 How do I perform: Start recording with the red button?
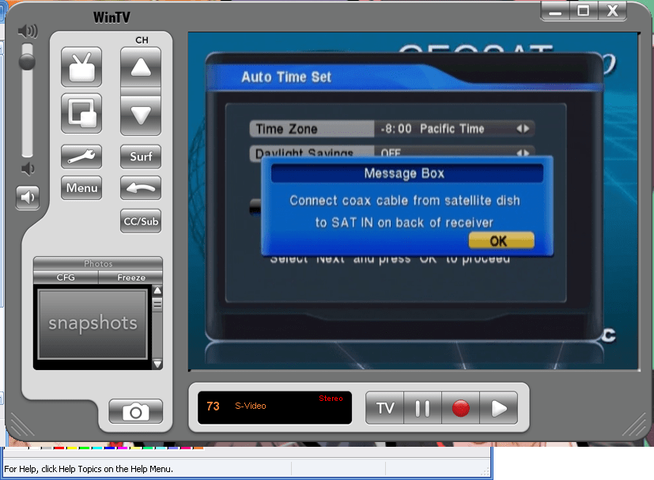(x=460, y=408)
